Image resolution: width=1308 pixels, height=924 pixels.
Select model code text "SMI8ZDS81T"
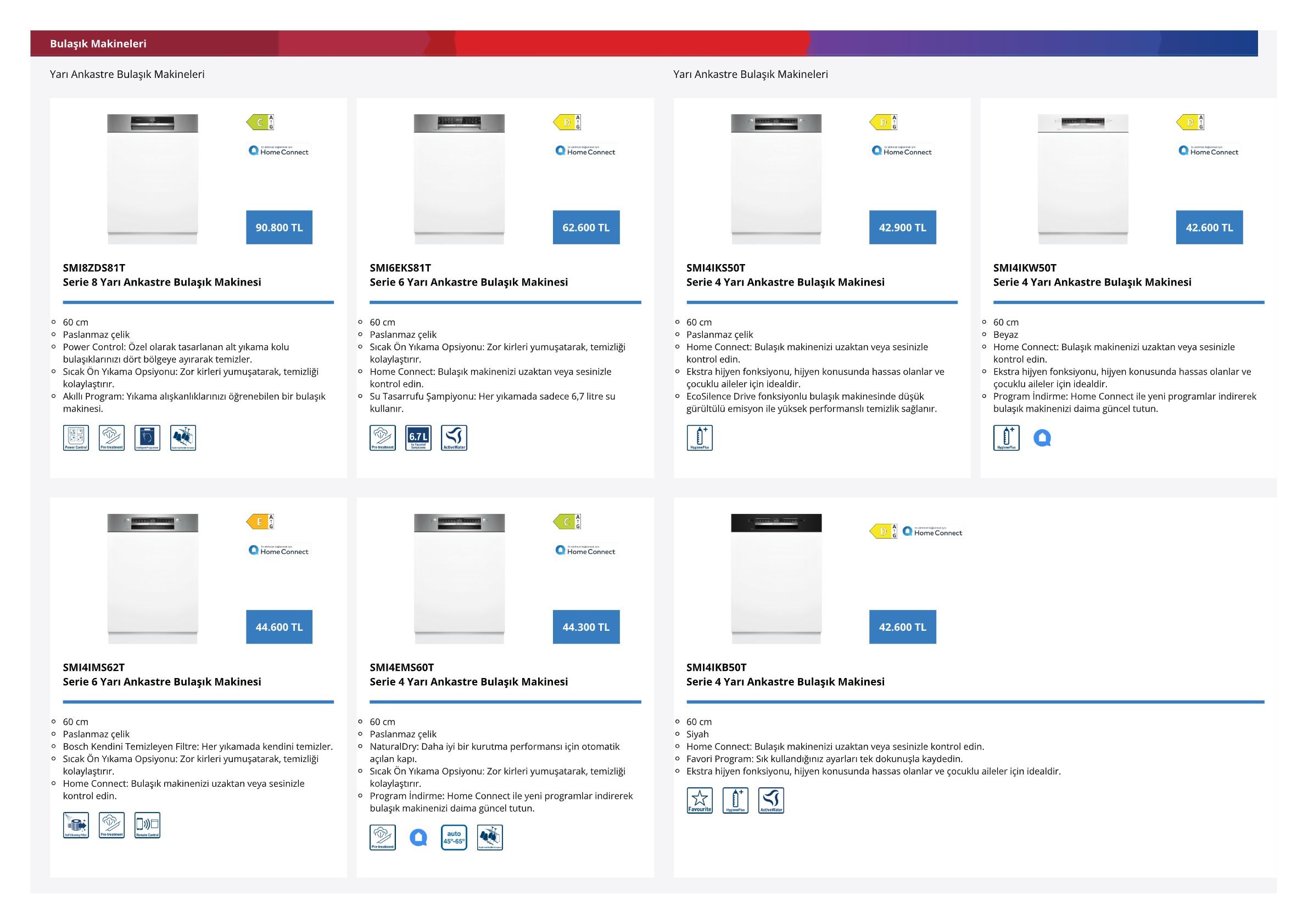tap(94, 268)
